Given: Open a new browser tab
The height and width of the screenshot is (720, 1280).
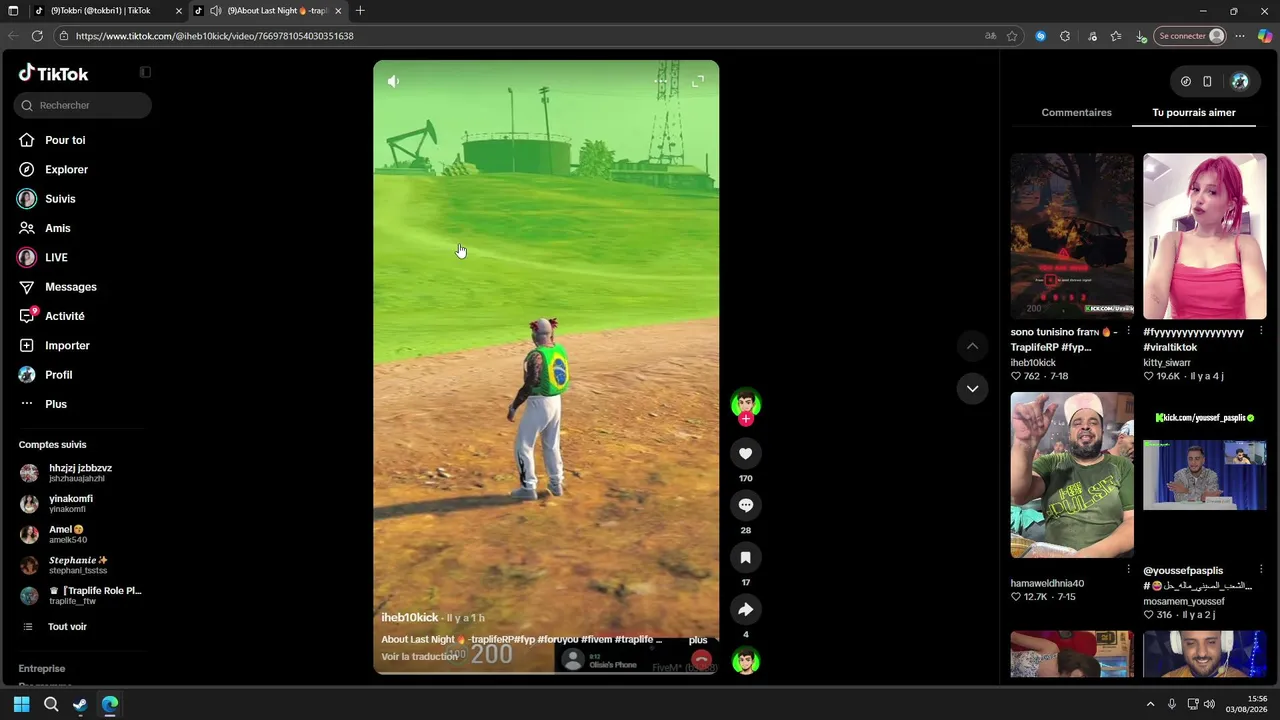Looking at the screenshot, I should tap(360, 11).
